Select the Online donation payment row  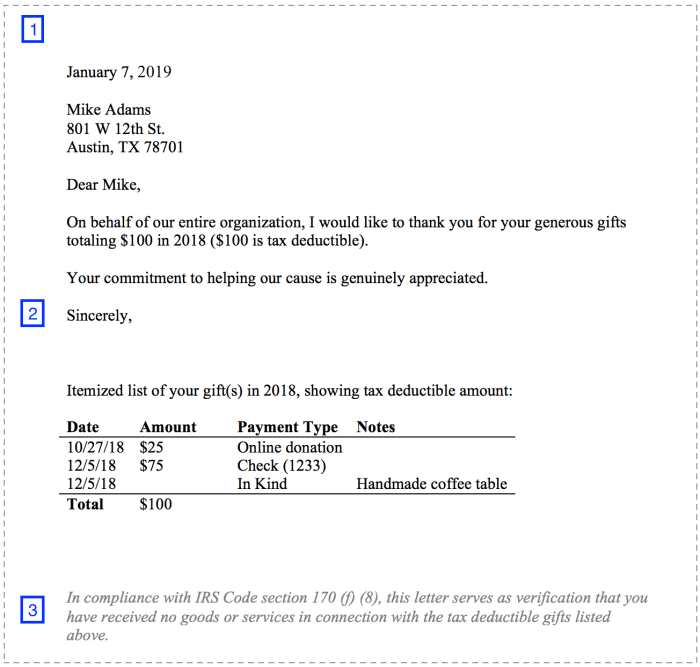[x=289, y=448]
